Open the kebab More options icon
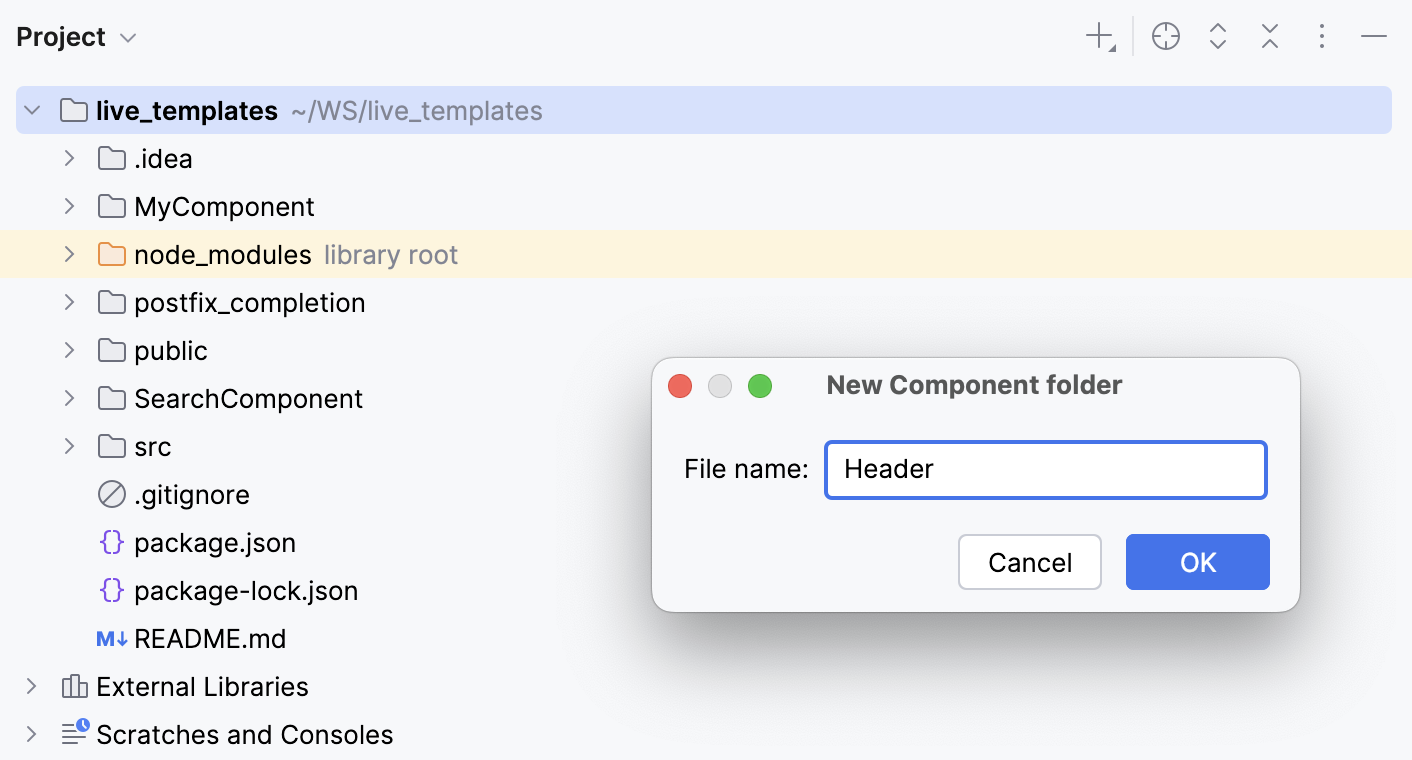The width and height of the screenshot is (1412, 760). tap(1321, 36)
